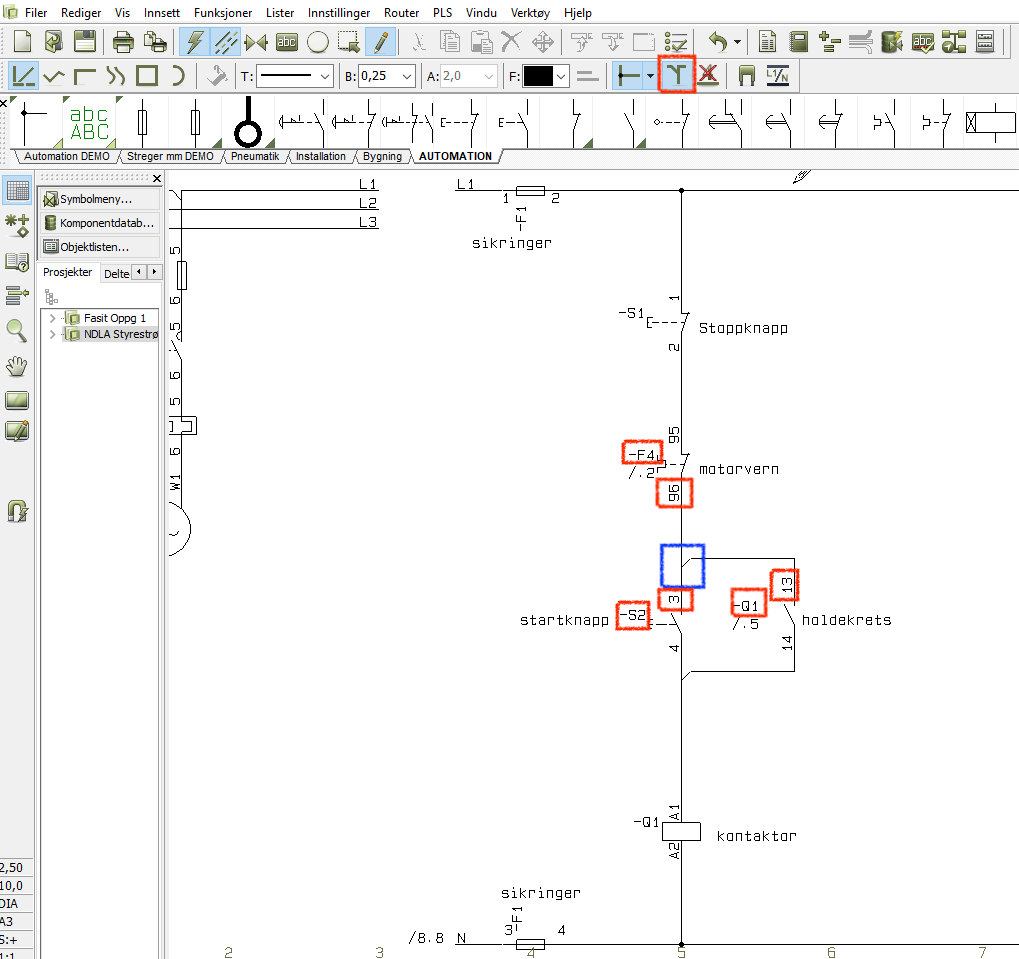
Task: Click the checklist icon in the toolbar
Action: [x=676, y=42]
